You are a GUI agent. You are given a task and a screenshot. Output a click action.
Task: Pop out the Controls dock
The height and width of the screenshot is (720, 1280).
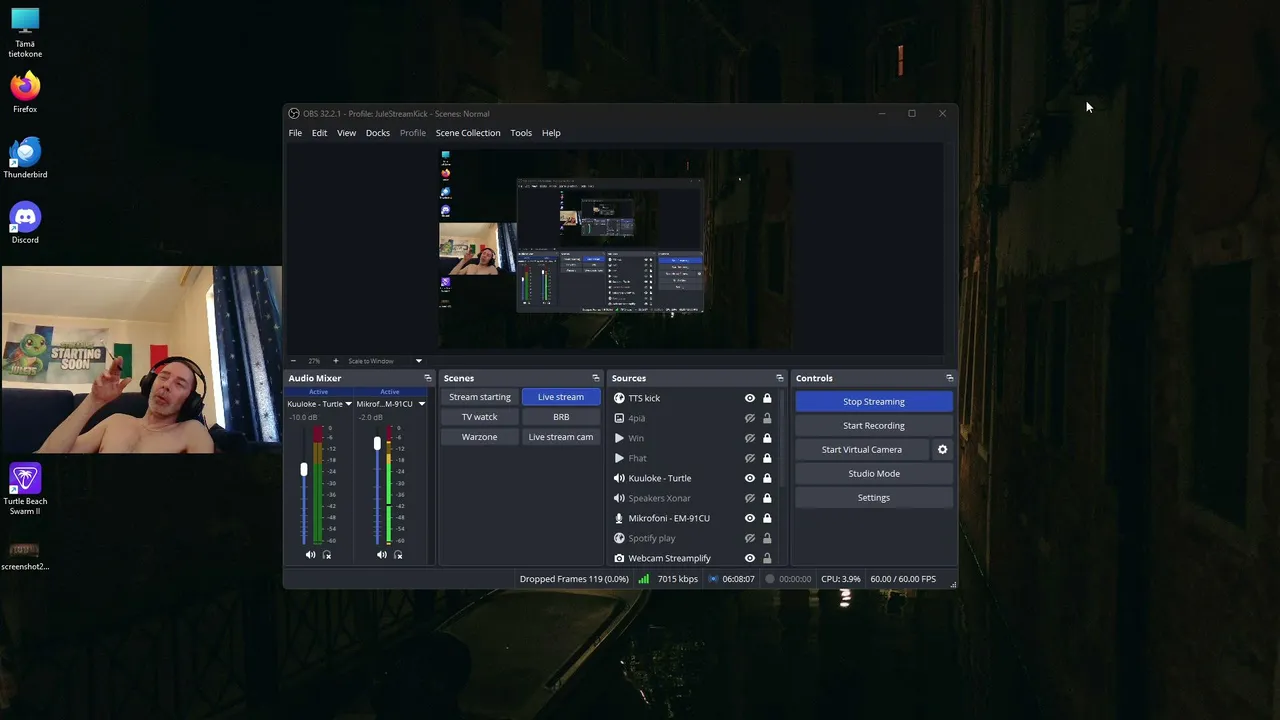pyautogui.click(x=949, y=378)
